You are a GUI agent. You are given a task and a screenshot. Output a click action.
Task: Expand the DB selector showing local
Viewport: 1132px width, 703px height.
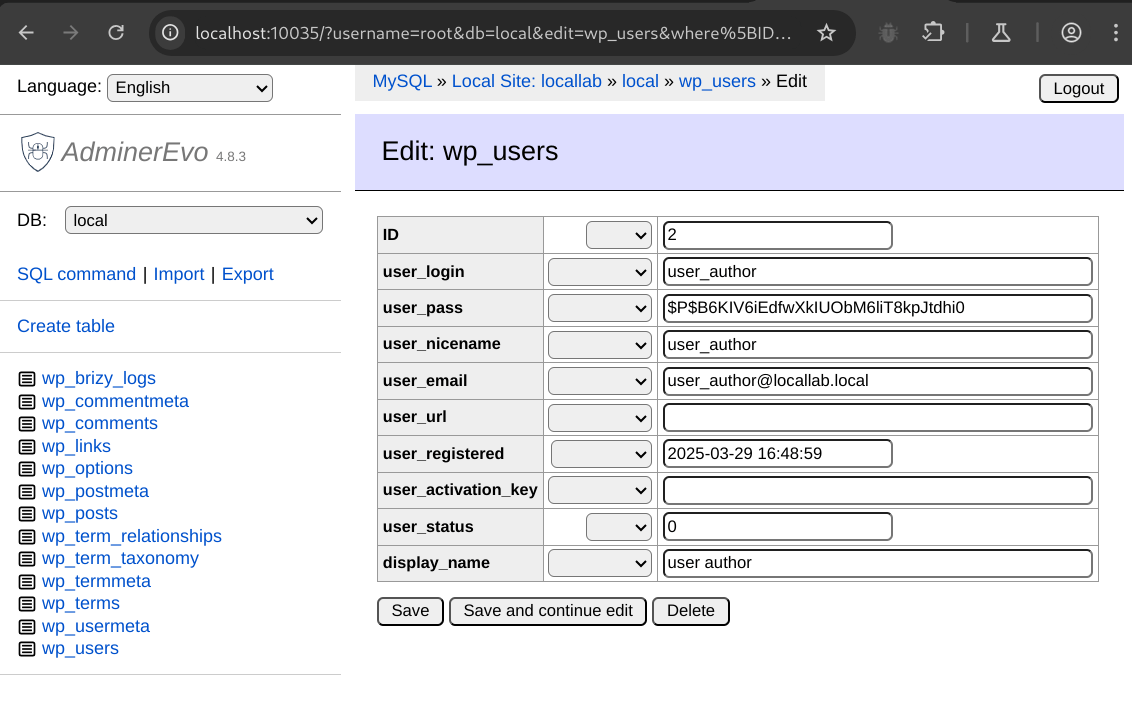pyautogui.click(x=194, y=220)
